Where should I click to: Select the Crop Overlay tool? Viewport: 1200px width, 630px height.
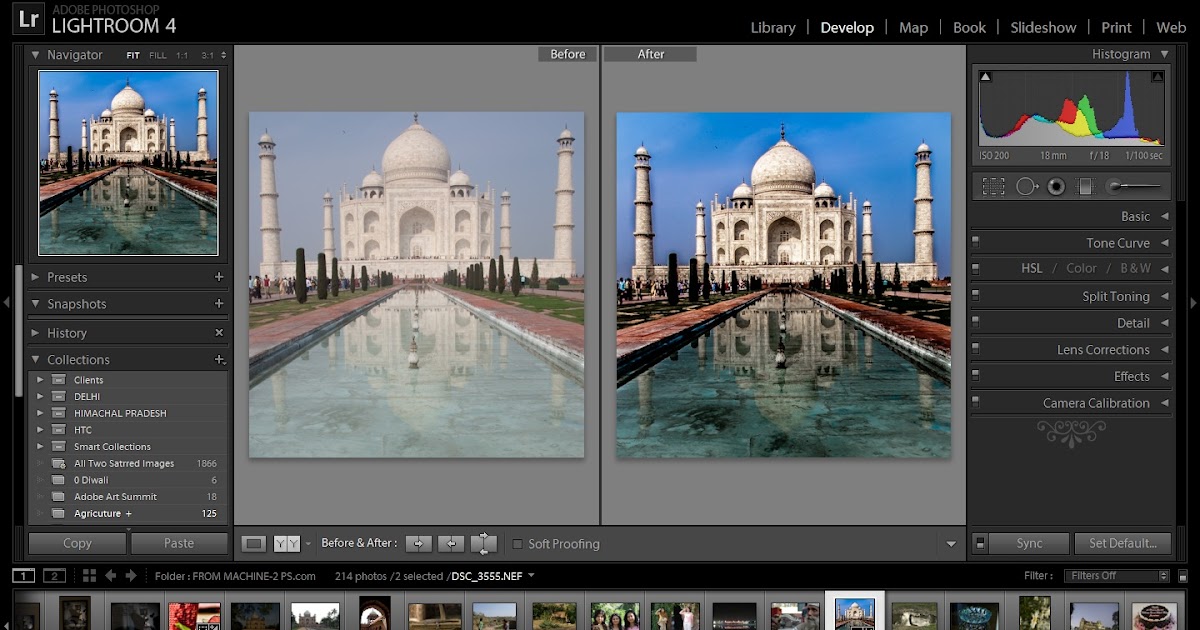(993, 186)
